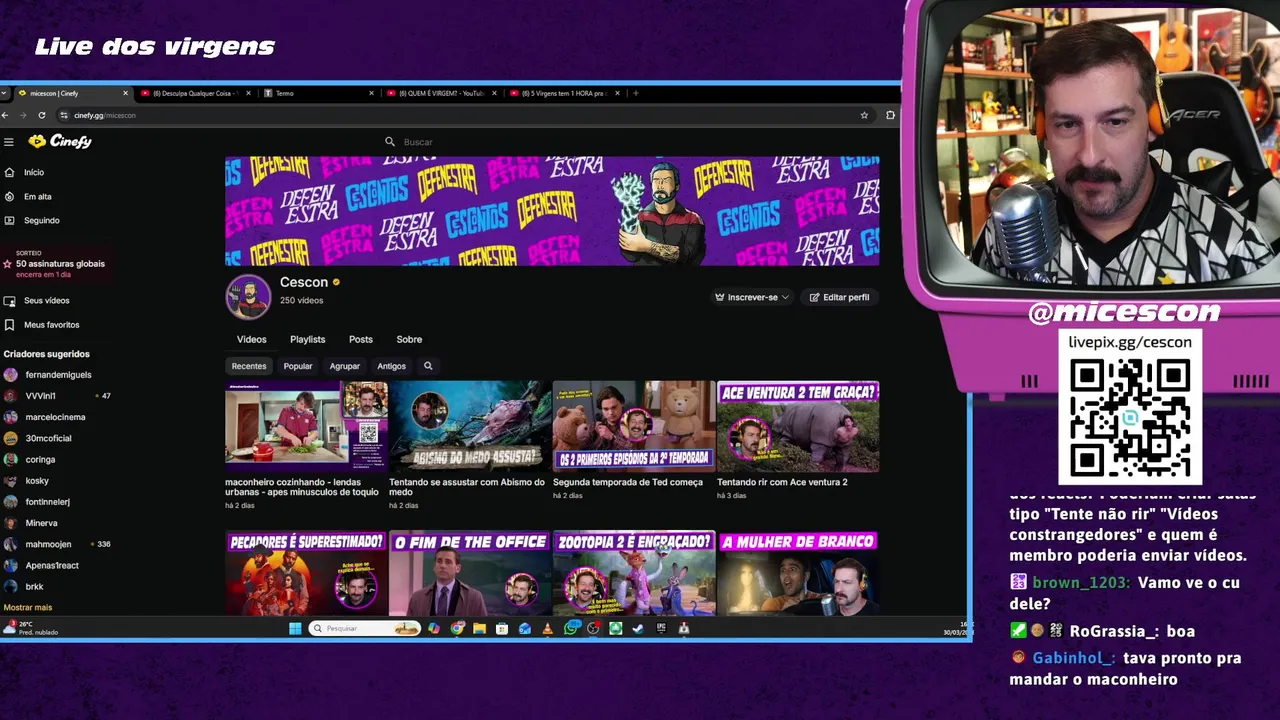Click the browser back arrow

5,115
